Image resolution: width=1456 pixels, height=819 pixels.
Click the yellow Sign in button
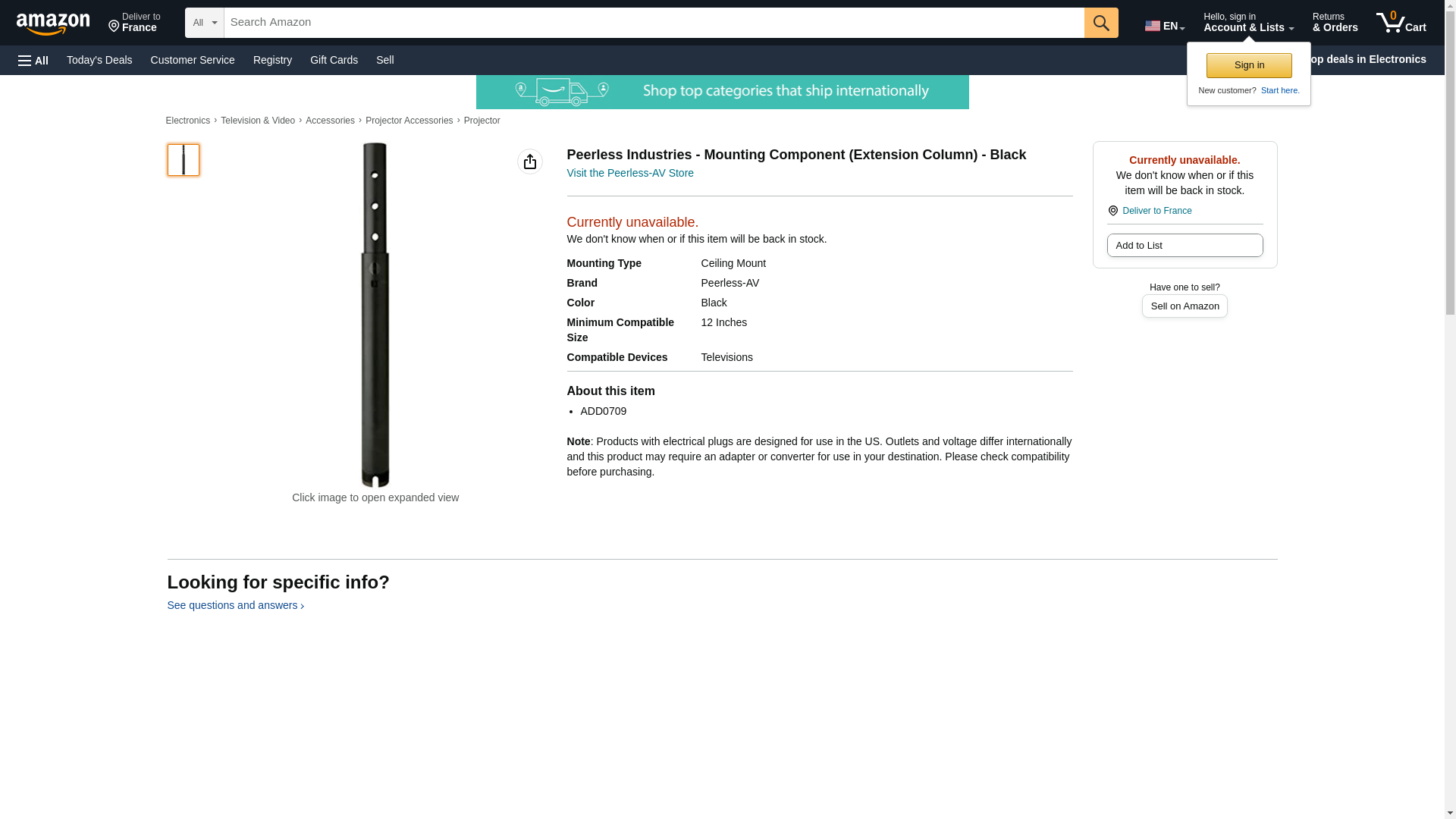[1249, 65]
